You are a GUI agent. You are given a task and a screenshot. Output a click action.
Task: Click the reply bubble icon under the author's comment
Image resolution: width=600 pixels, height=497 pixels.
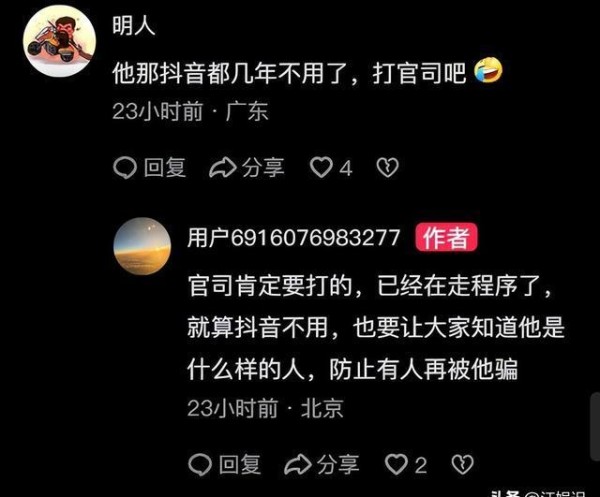(x=200, y=464)
